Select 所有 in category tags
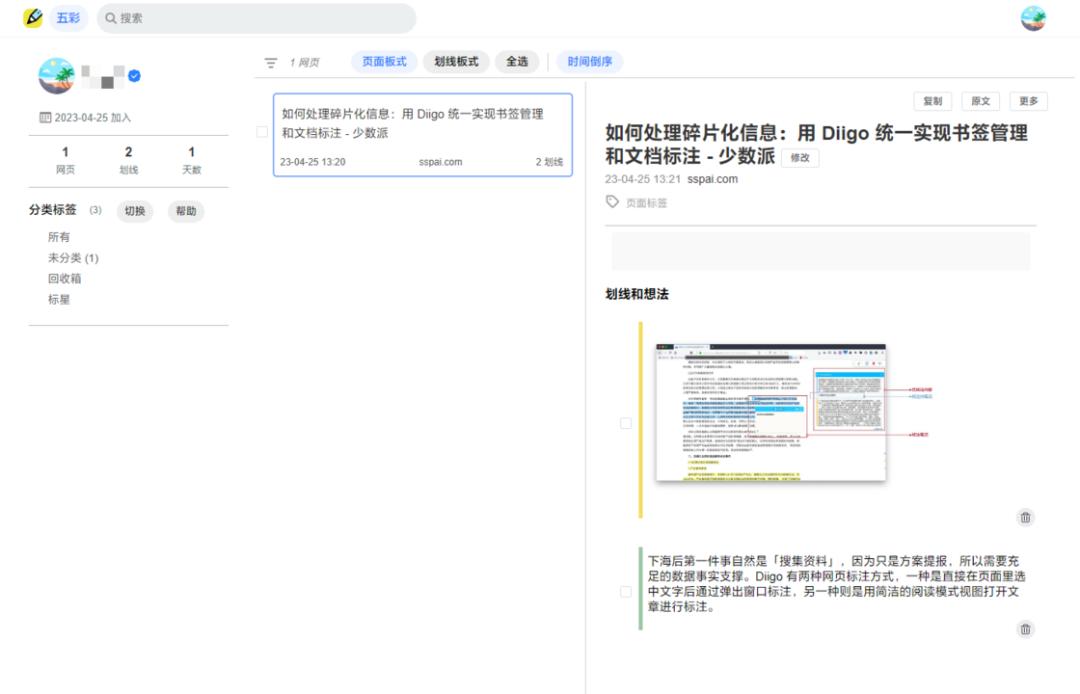This screenshot has width=1080, height=694. [59, 237]
